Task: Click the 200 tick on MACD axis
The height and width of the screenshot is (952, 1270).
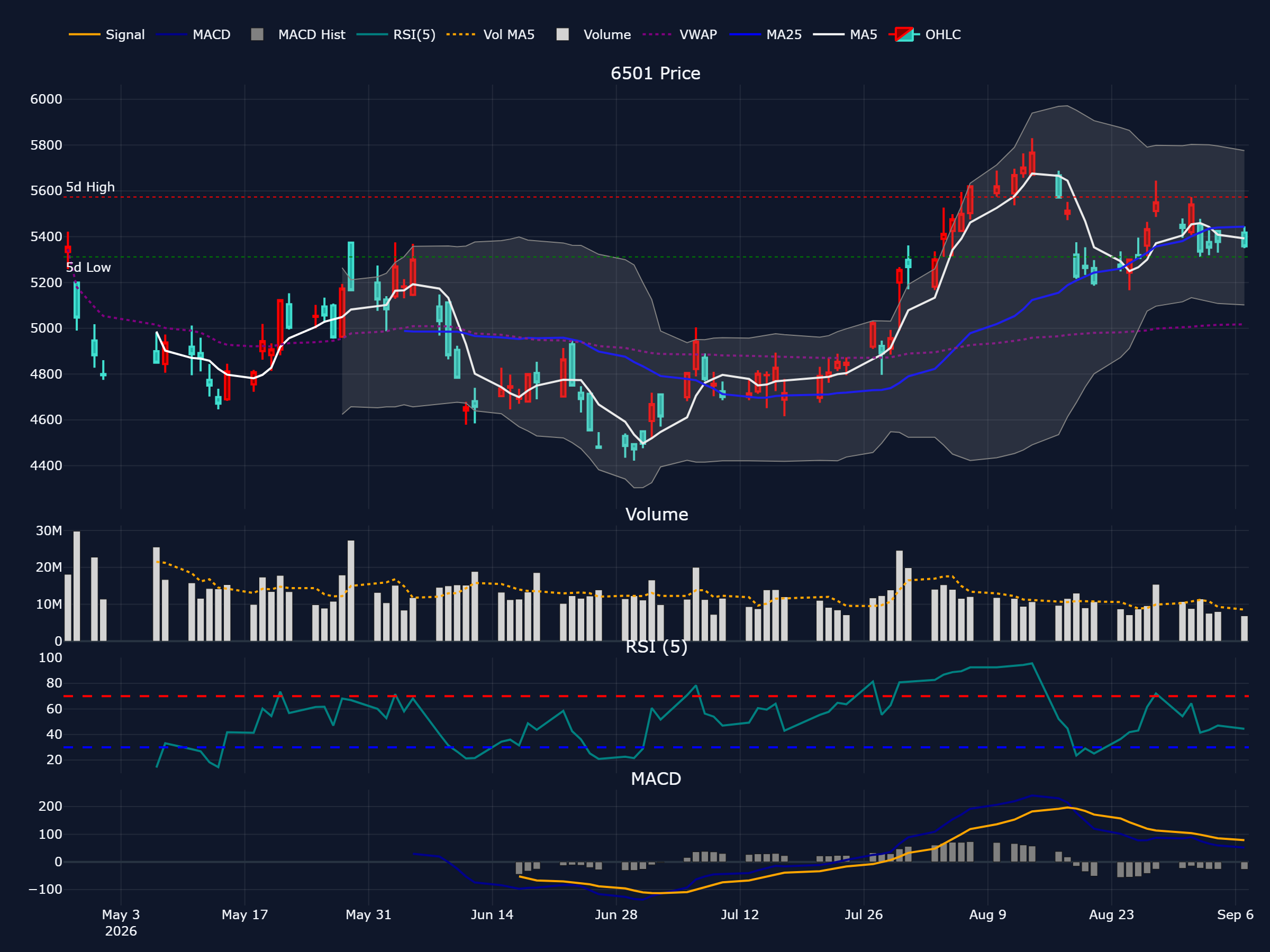Action: pos(50,806)
